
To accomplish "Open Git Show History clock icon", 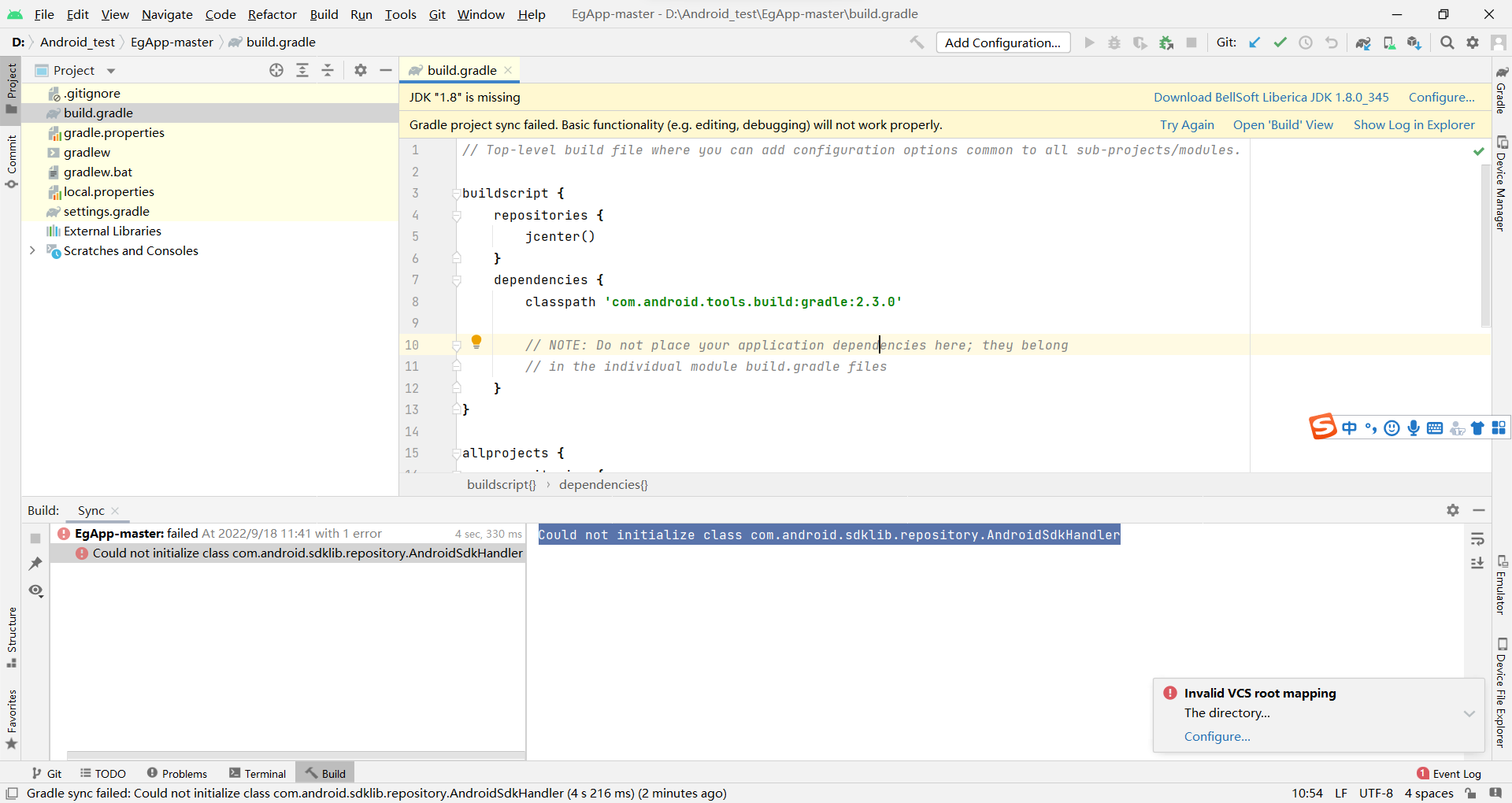I will [x=1306, y=43].
